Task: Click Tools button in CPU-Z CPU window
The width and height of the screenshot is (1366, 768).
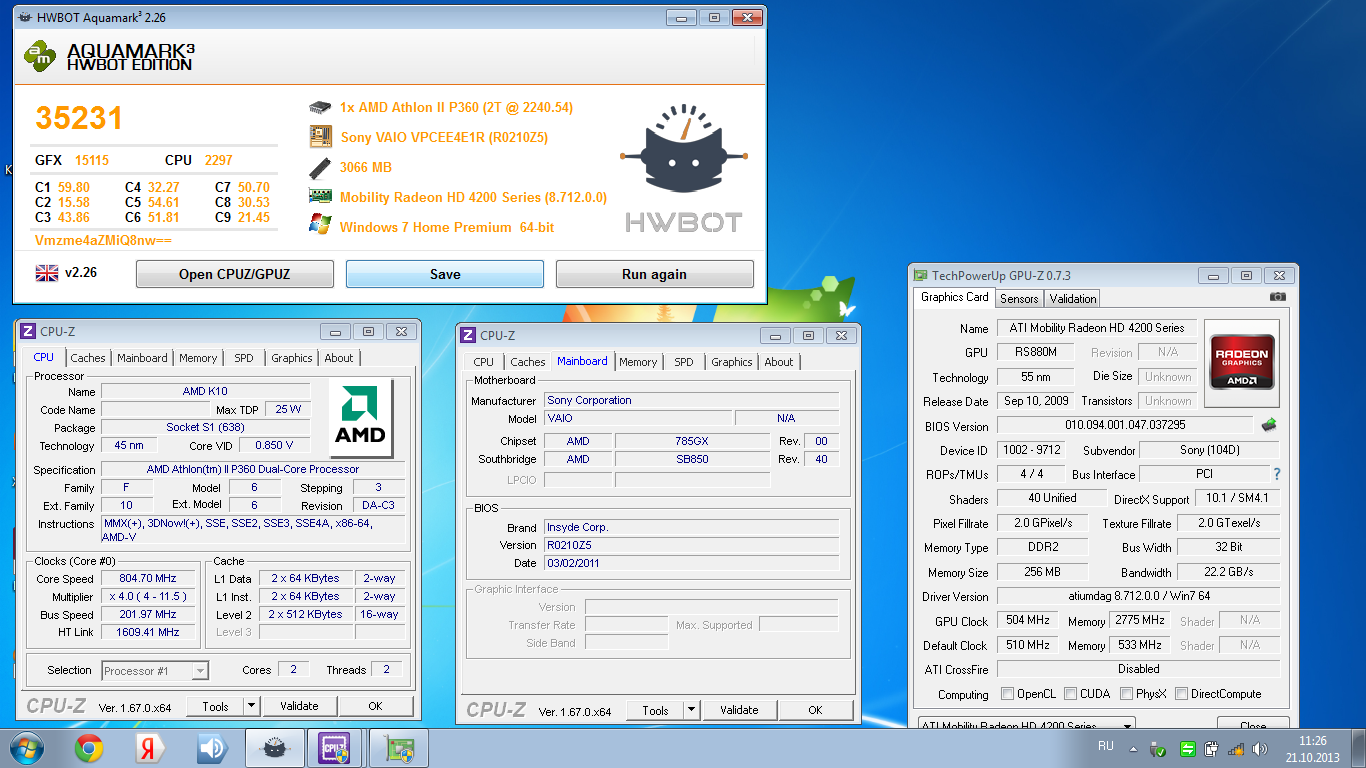Action: click(215, 706)
